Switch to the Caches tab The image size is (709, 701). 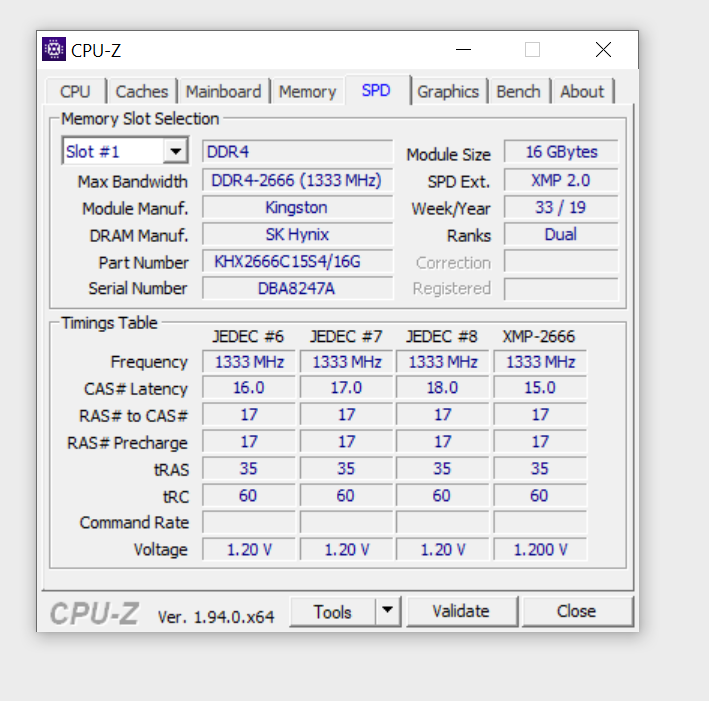142,91
